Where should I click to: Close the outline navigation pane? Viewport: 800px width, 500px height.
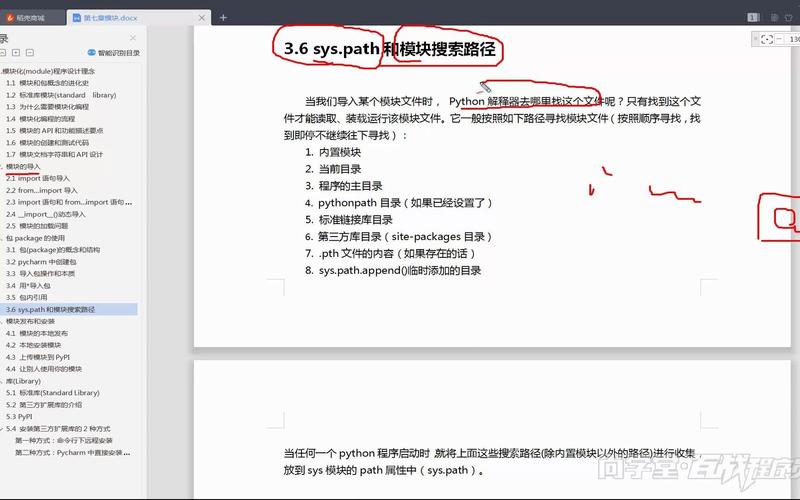pyautogui.click(x=133, y=38)
